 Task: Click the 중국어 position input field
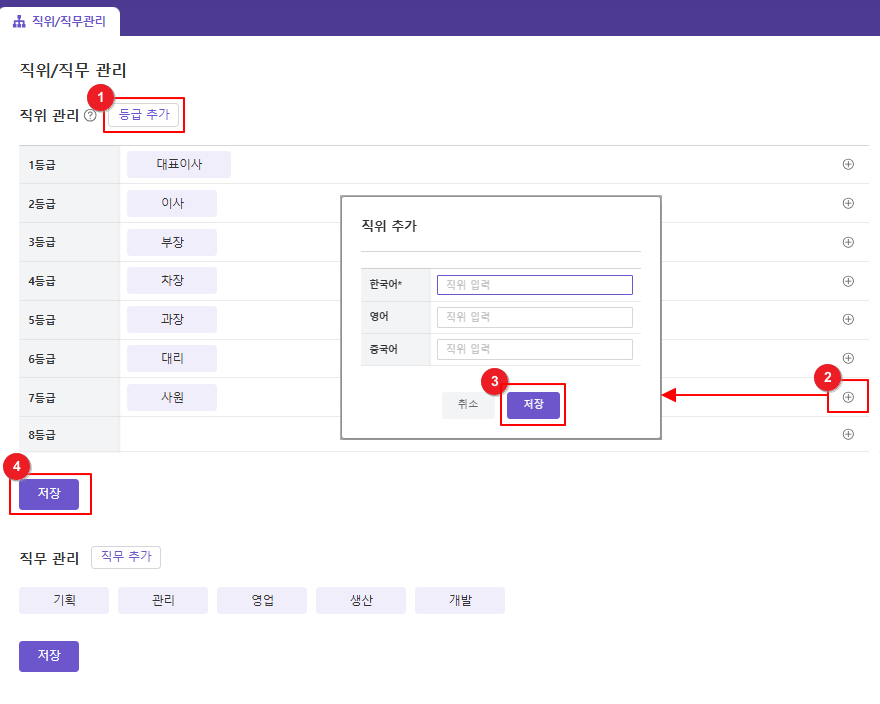pyautogui.click(x=534, y=349)
